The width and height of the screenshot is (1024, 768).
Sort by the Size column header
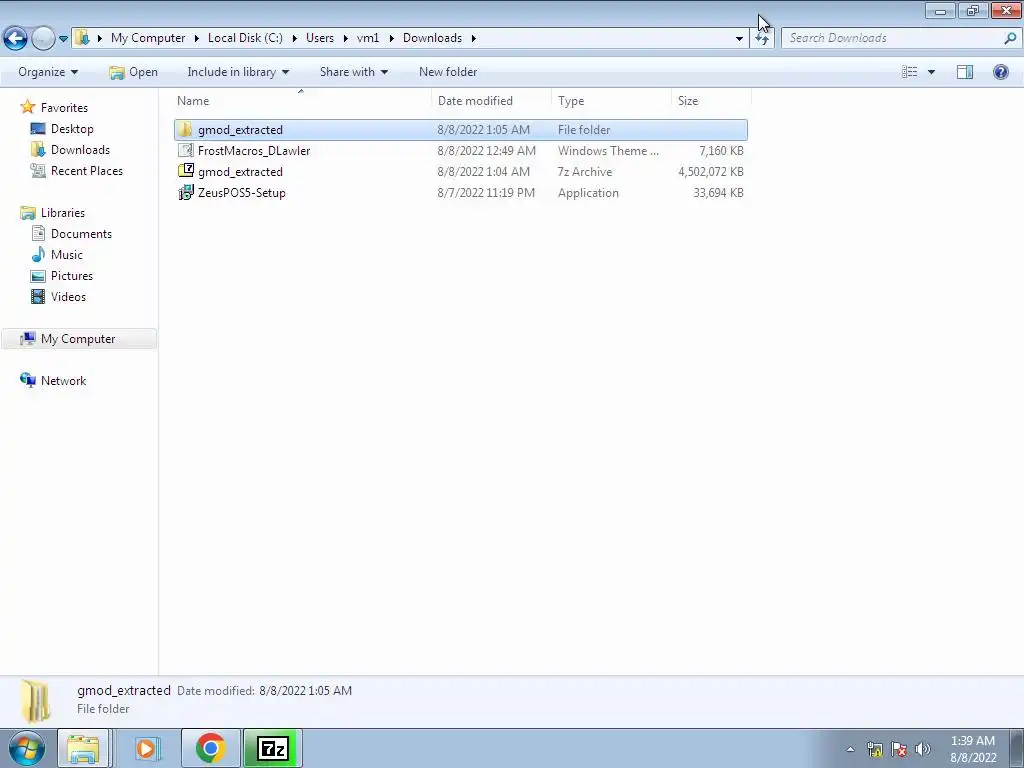click(x=711, y=101)
